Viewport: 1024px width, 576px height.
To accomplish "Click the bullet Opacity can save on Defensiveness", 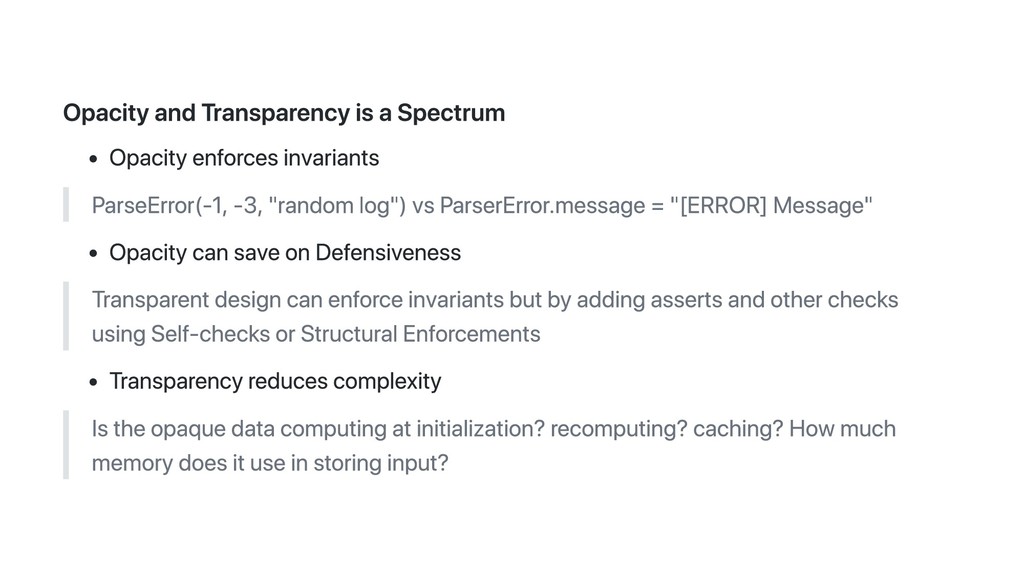I will coord(285,253).
